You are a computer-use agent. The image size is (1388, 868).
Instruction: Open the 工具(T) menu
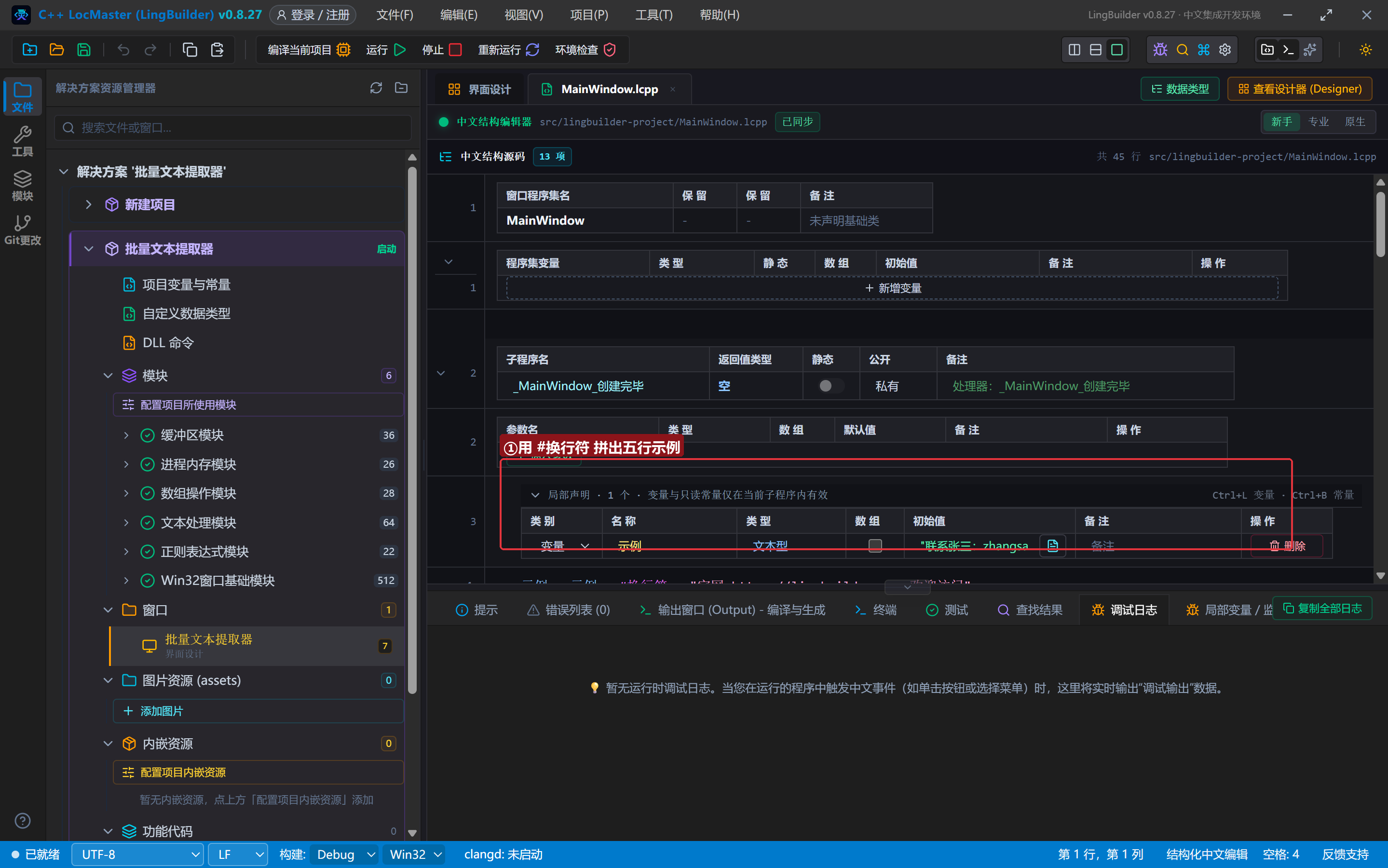(653, 15)
